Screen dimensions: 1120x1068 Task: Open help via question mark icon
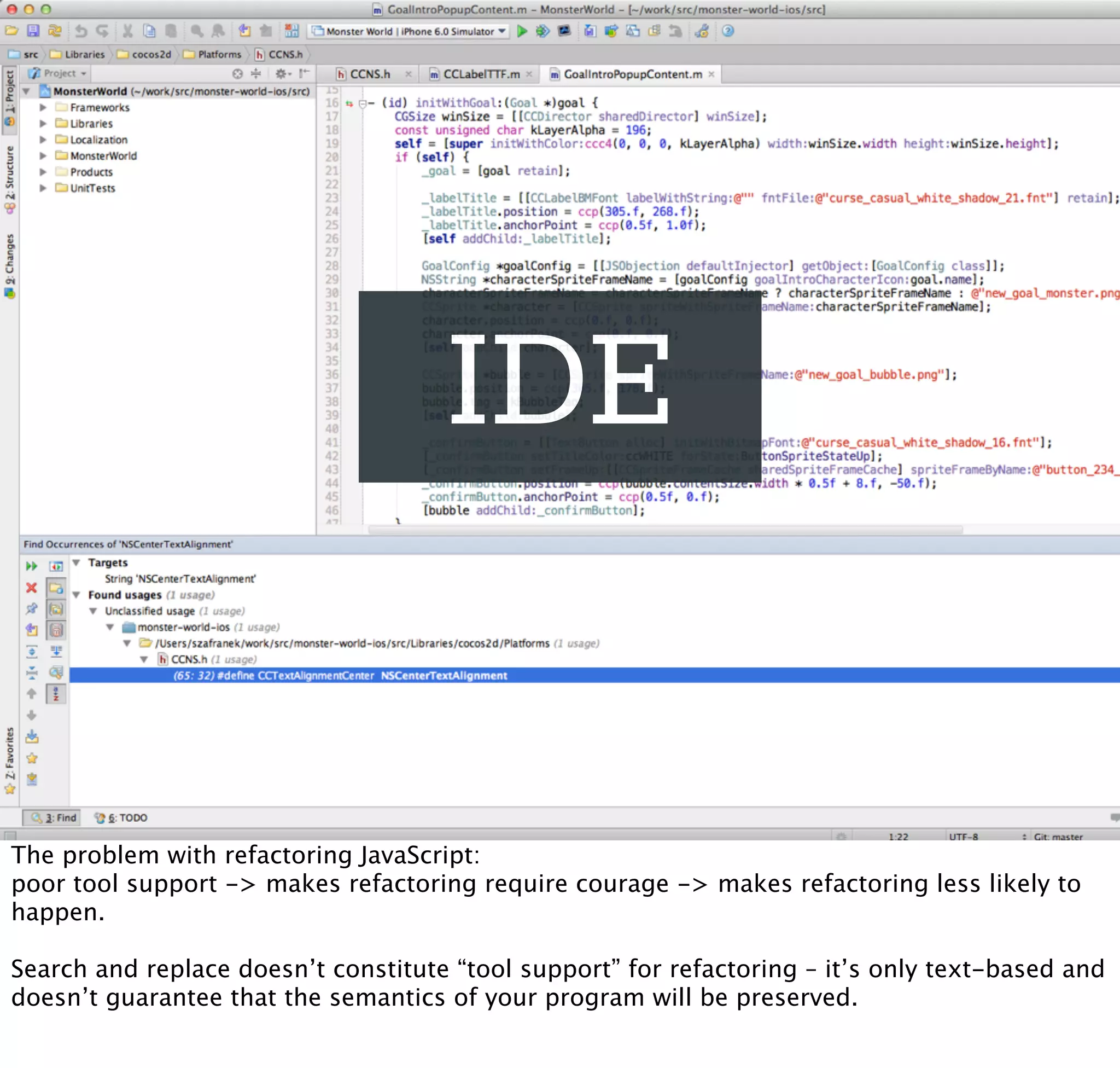(727, 31)
